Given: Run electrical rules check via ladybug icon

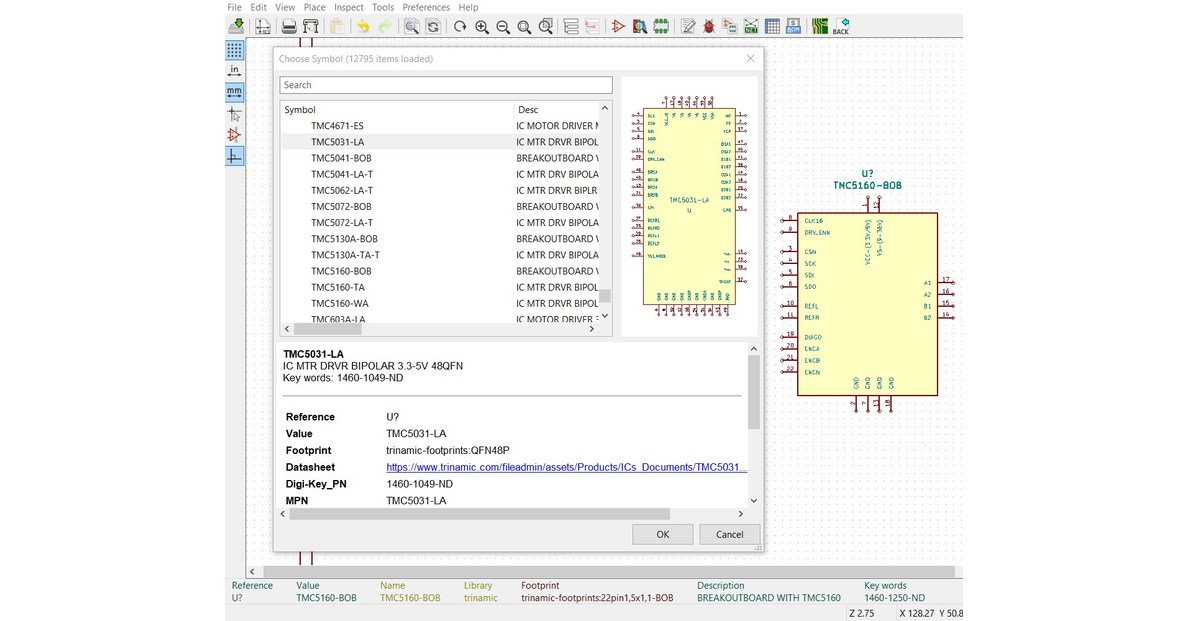Looking at the screenshot, I should [x=708, y=26].
